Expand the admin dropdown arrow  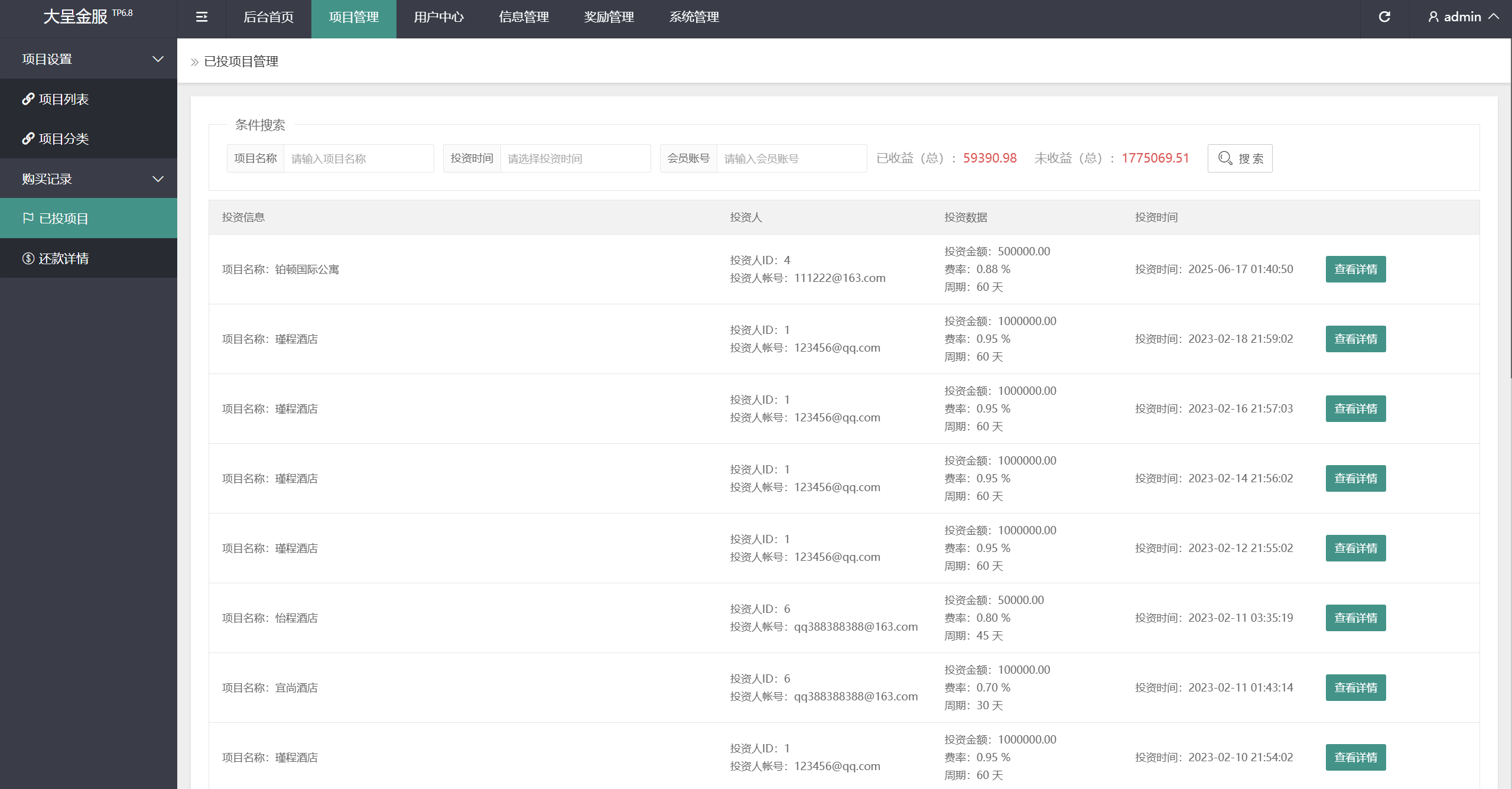(1494, 17)
